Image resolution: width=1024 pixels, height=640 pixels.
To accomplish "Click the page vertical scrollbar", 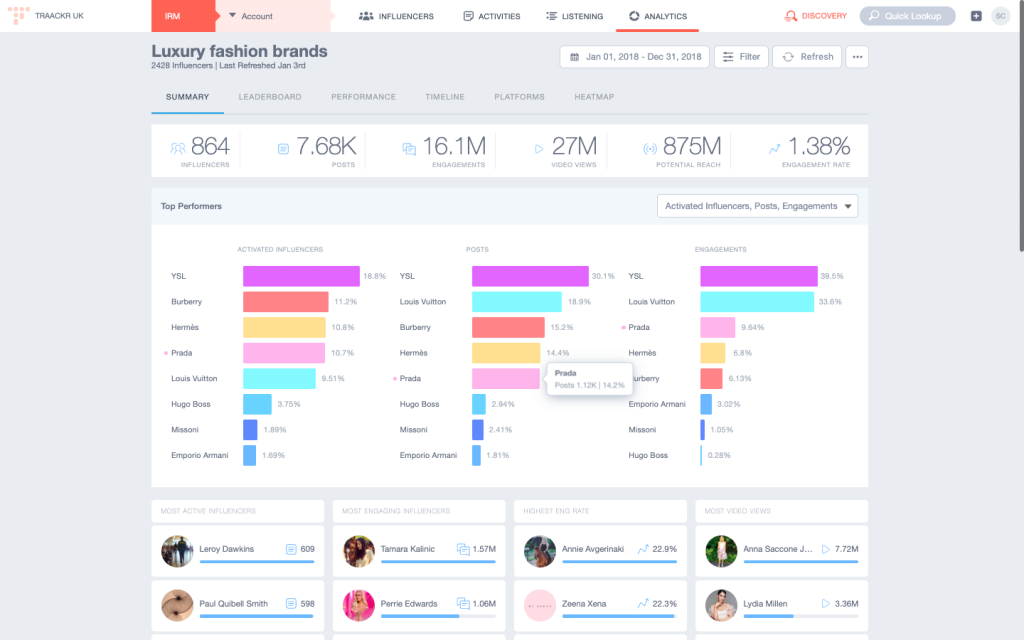I will pyautogui.click(x=1021, y=127).
